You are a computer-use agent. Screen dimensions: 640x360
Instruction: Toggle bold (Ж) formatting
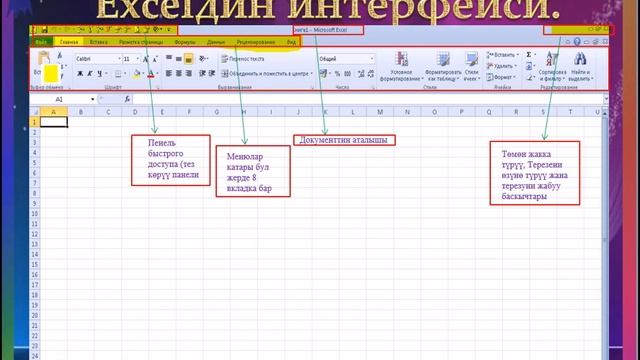coord(80,73)
